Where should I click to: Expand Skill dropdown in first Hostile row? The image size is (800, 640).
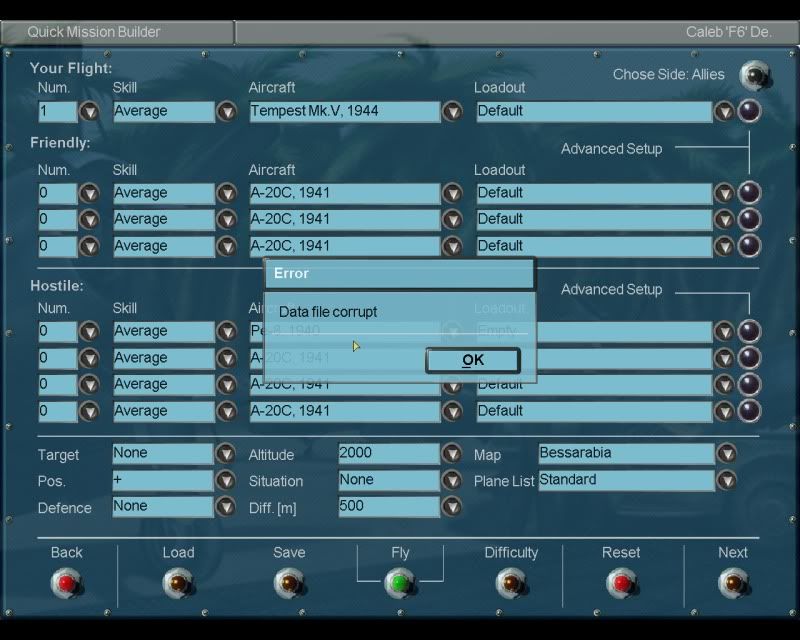(x=227, y=331)
